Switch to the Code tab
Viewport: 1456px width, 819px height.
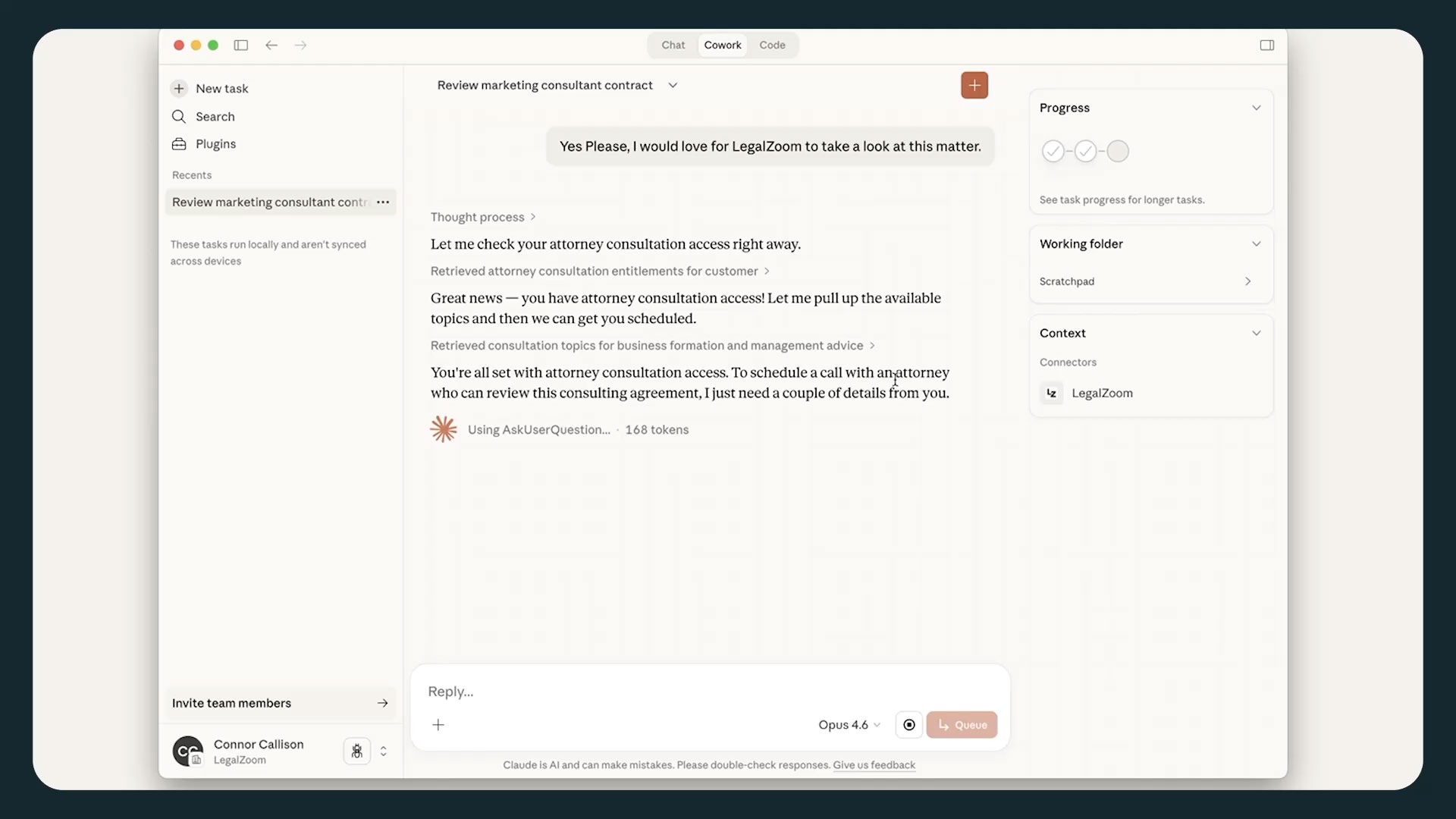coord(772,45)
